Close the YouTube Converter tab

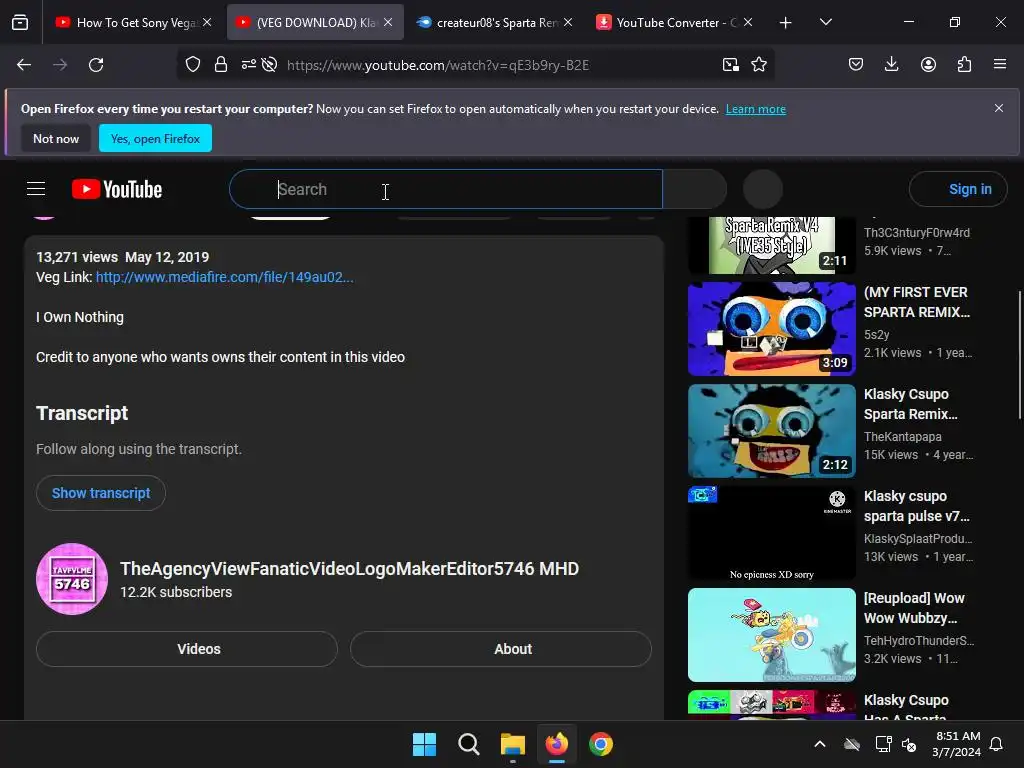pyautogui.click(x=748, y=22)
